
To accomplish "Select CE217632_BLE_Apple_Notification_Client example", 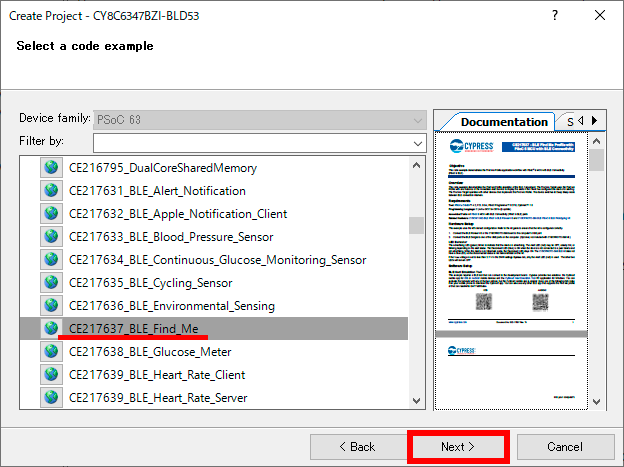I will (x=178, y=214).
